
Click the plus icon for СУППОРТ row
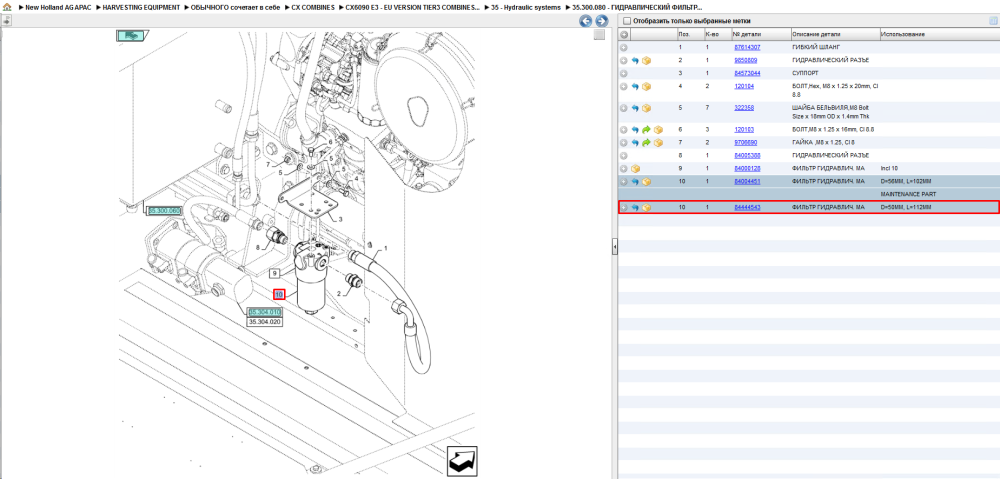[624, 73]
